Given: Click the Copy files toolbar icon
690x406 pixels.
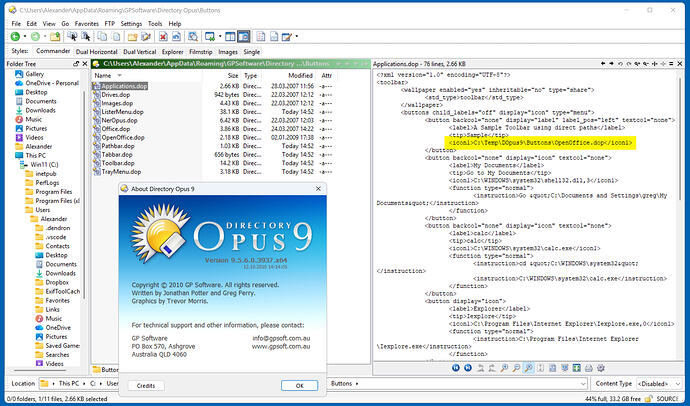Looking at the screenshot, I should point(103,34).
